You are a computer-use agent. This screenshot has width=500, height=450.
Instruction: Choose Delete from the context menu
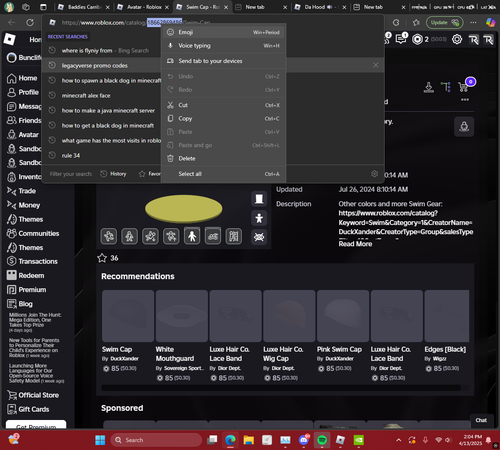(x=223, y=158)
